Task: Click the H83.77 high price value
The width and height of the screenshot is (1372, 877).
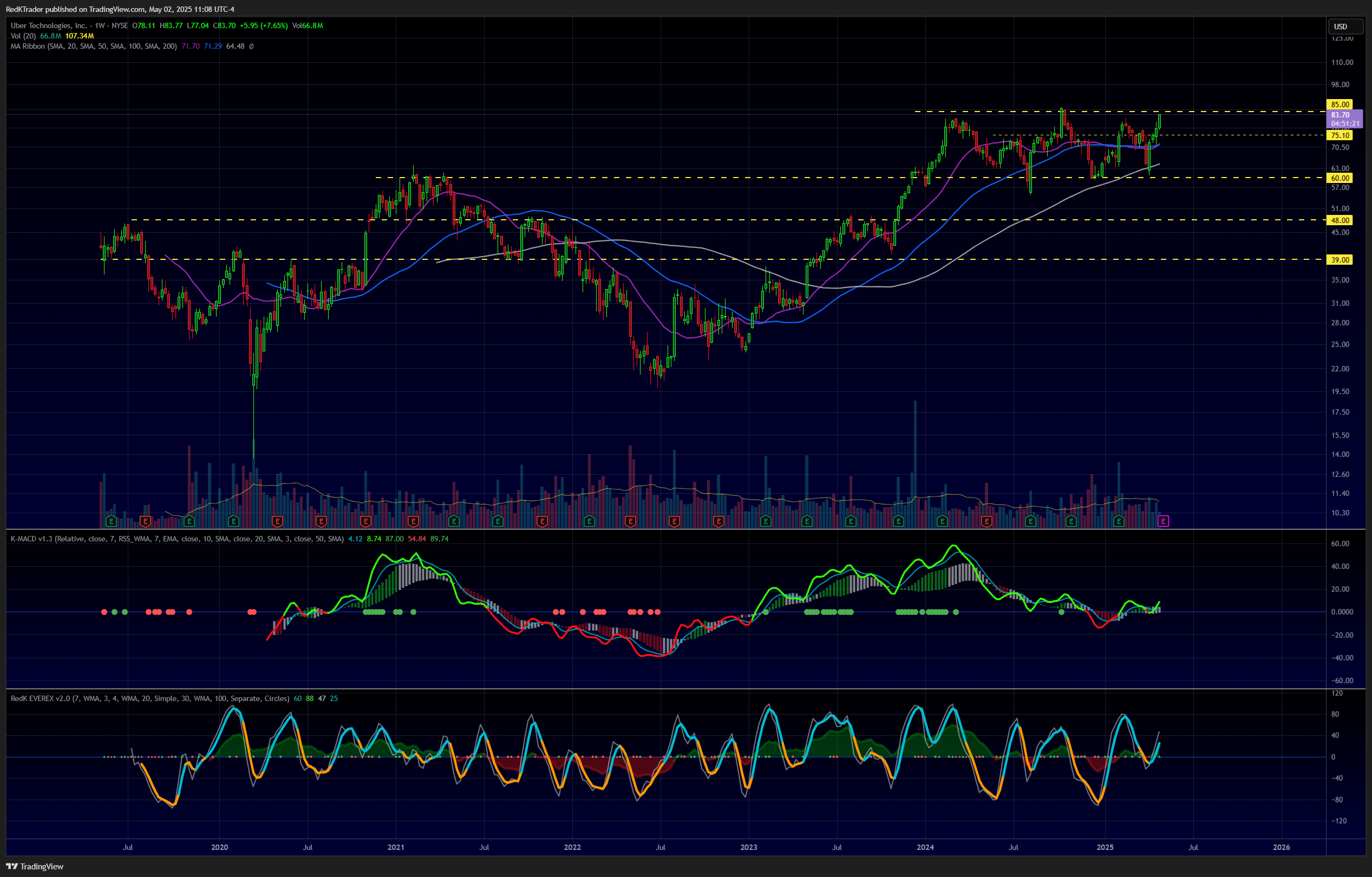Action: coord(171,25)
